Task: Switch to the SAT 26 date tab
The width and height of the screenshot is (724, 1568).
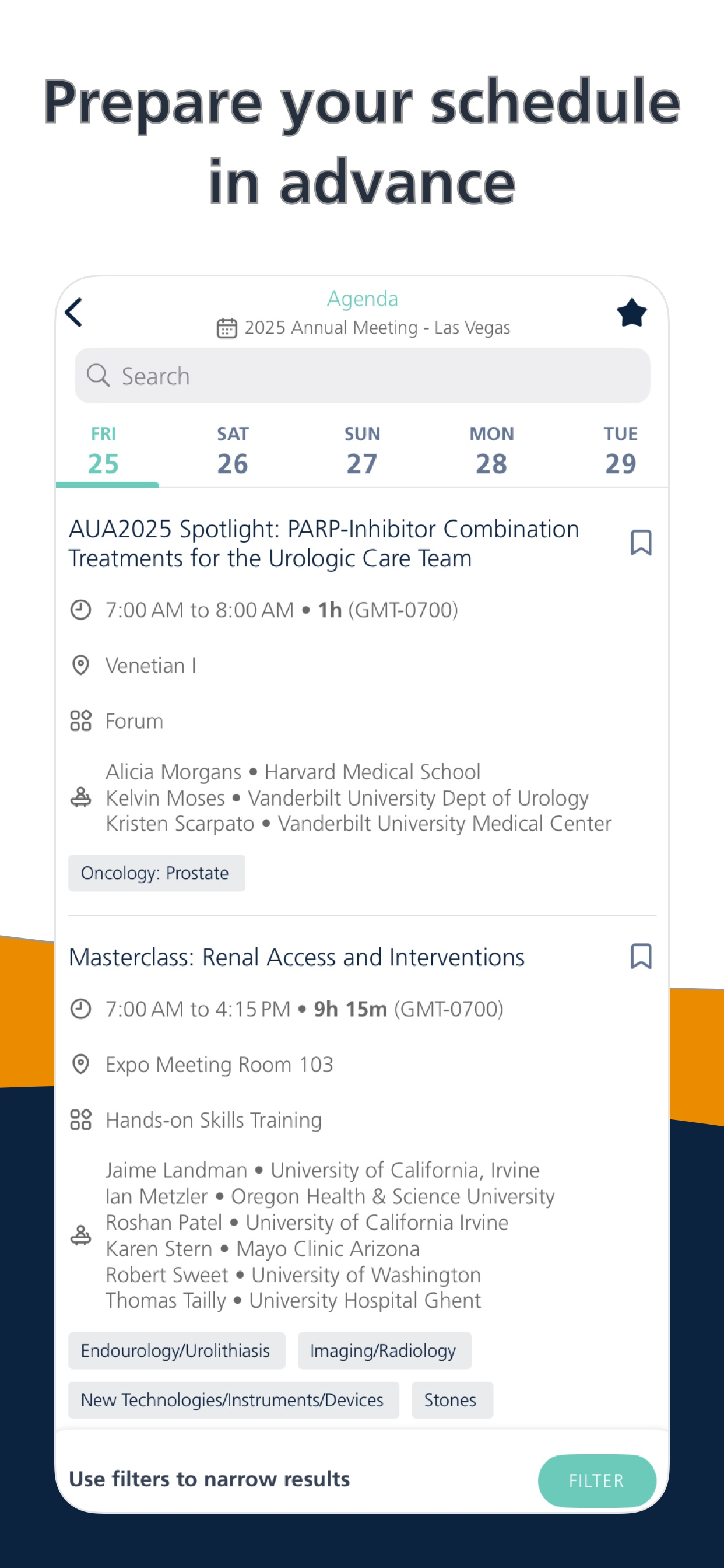Action: point(233,450)
